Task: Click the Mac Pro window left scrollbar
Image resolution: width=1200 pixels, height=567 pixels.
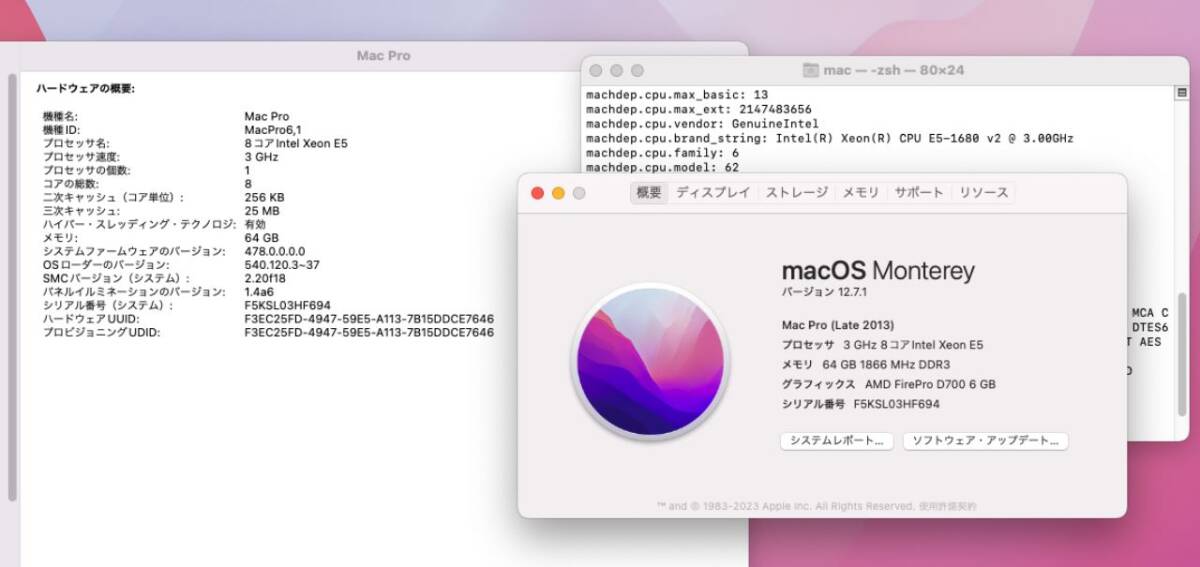Action: 12,288
